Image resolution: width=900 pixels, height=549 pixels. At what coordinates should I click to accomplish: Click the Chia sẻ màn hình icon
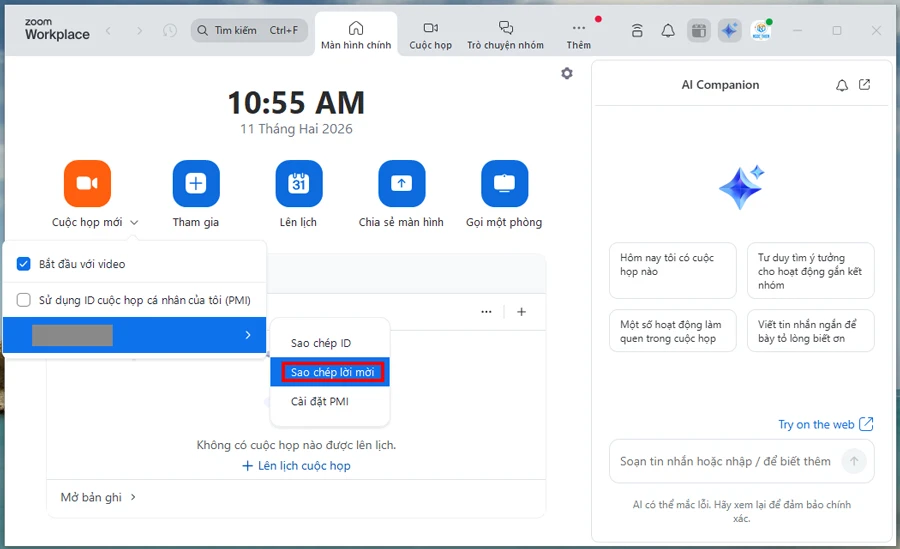point(401,183)
